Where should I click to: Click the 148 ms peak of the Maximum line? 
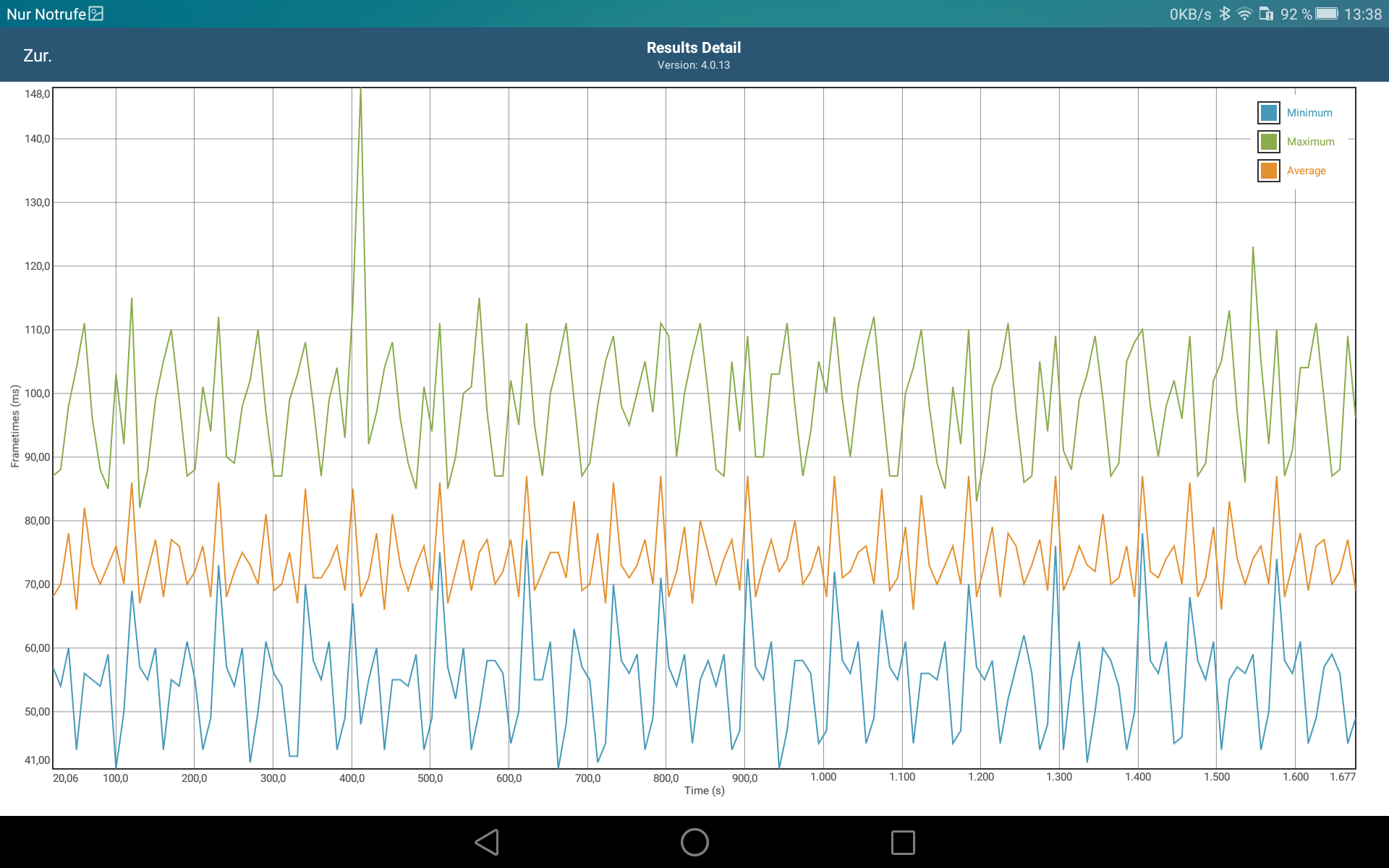coord(360,91)
